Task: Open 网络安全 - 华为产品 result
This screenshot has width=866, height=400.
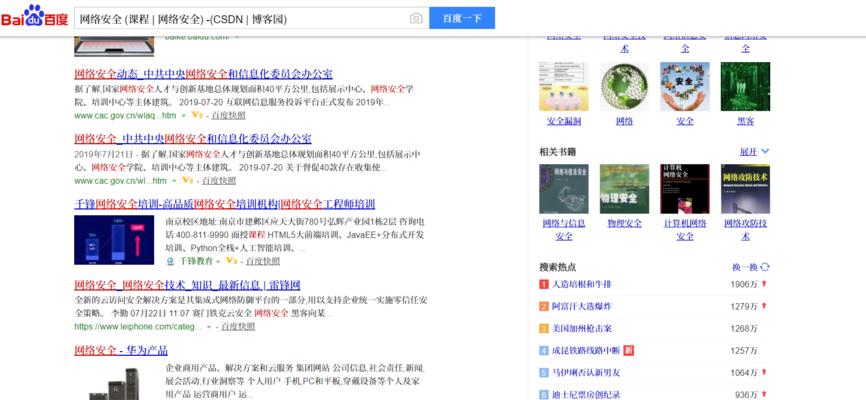Action: (x=121, y=351)
